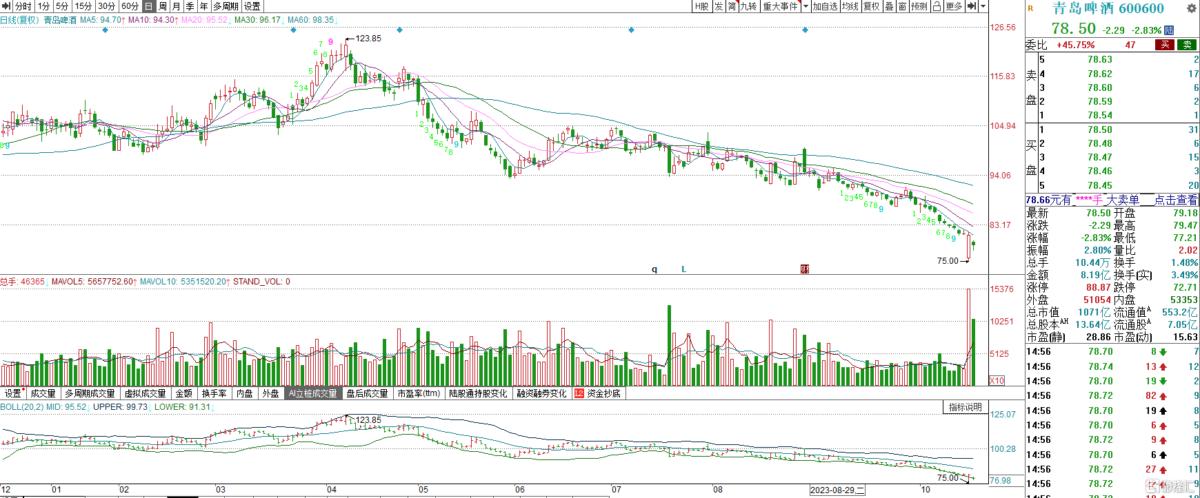Image resolution: width=1200 pixels, height=498 pixels.
Task: Expand dropdown arrow at toolbar end
Action: (x=983, y=6)
